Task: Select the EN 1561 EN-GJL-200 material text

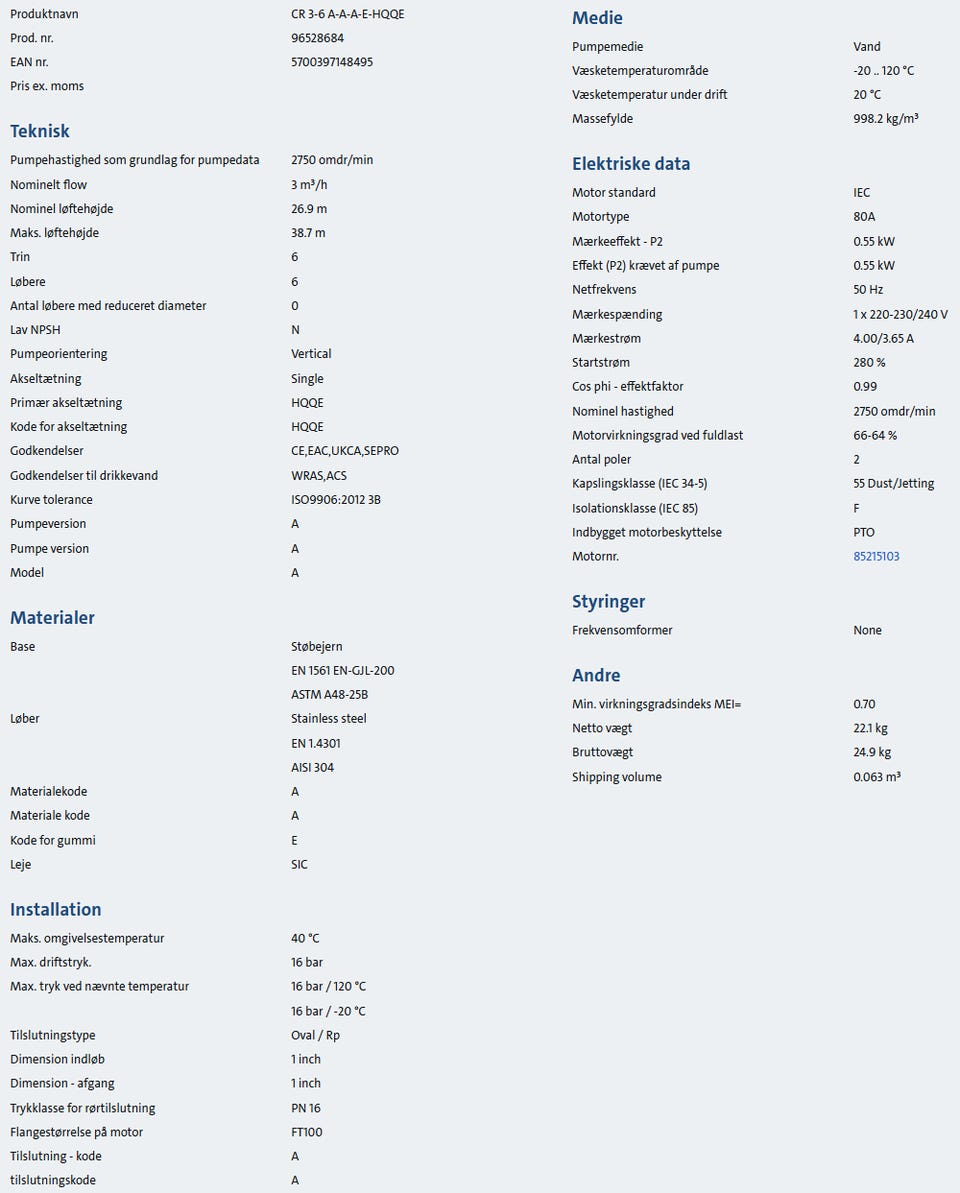Action: pyautogui.click(x=342, y=670)
